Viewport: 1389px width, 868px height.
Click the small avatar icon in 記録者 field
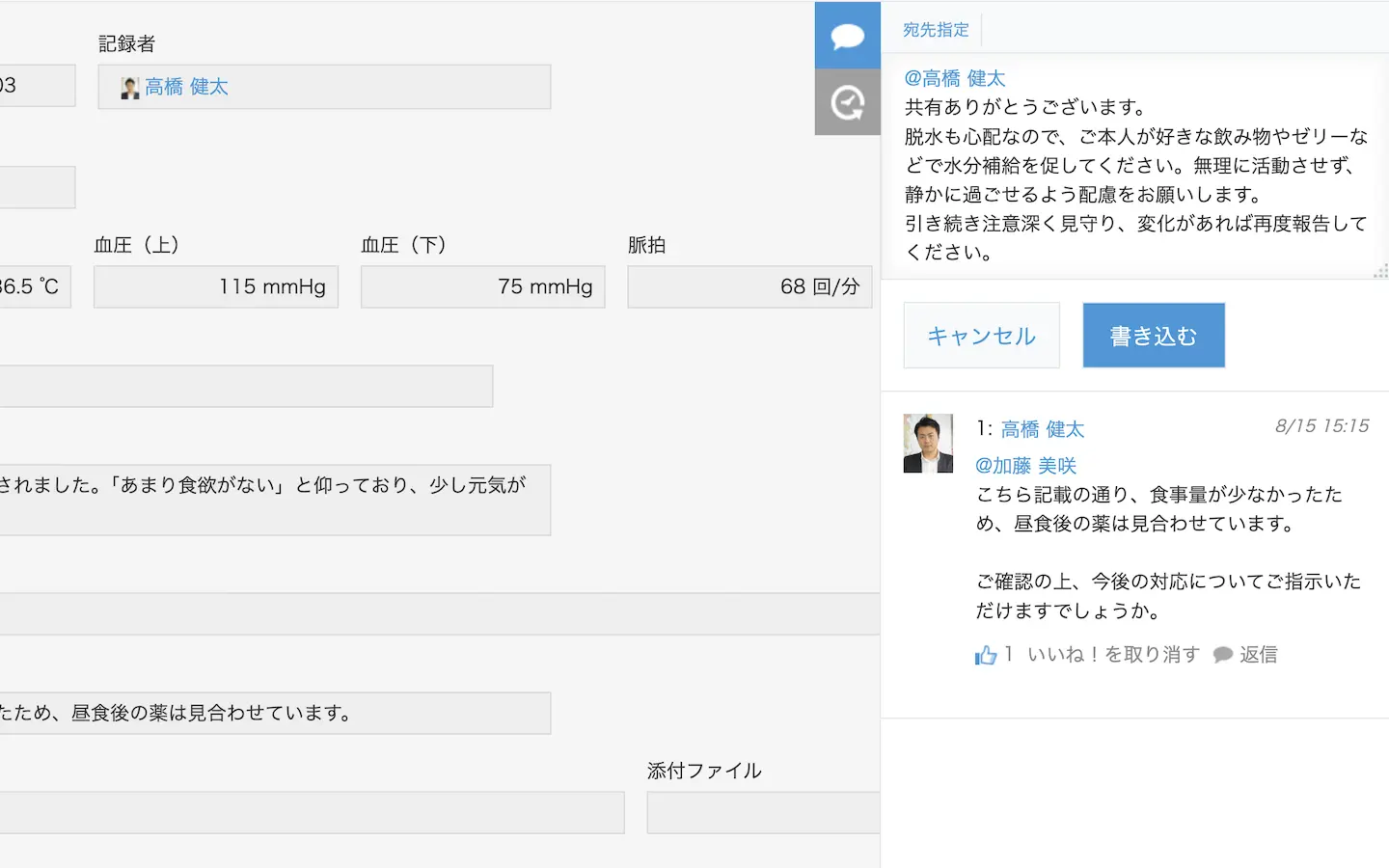[x=130, y=88]
